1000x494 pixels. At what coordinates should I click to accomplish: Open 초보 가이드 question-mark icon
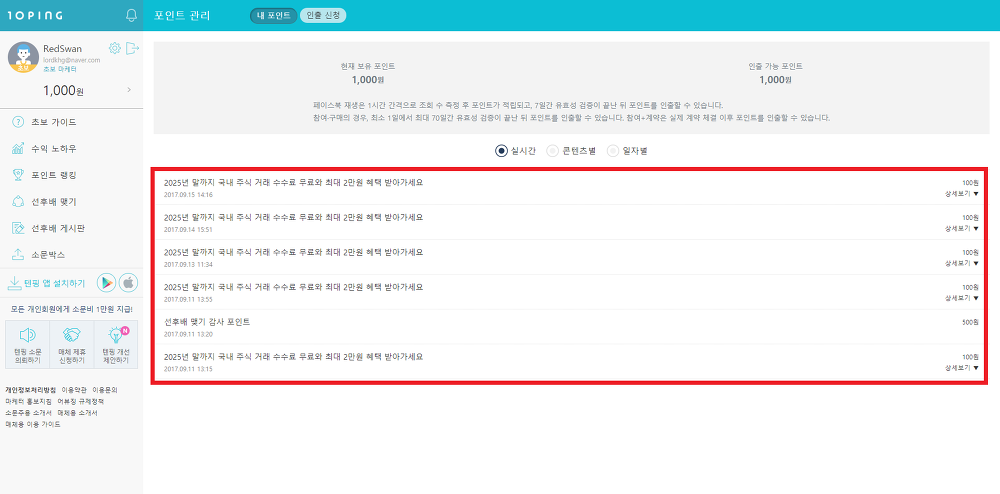18,122
